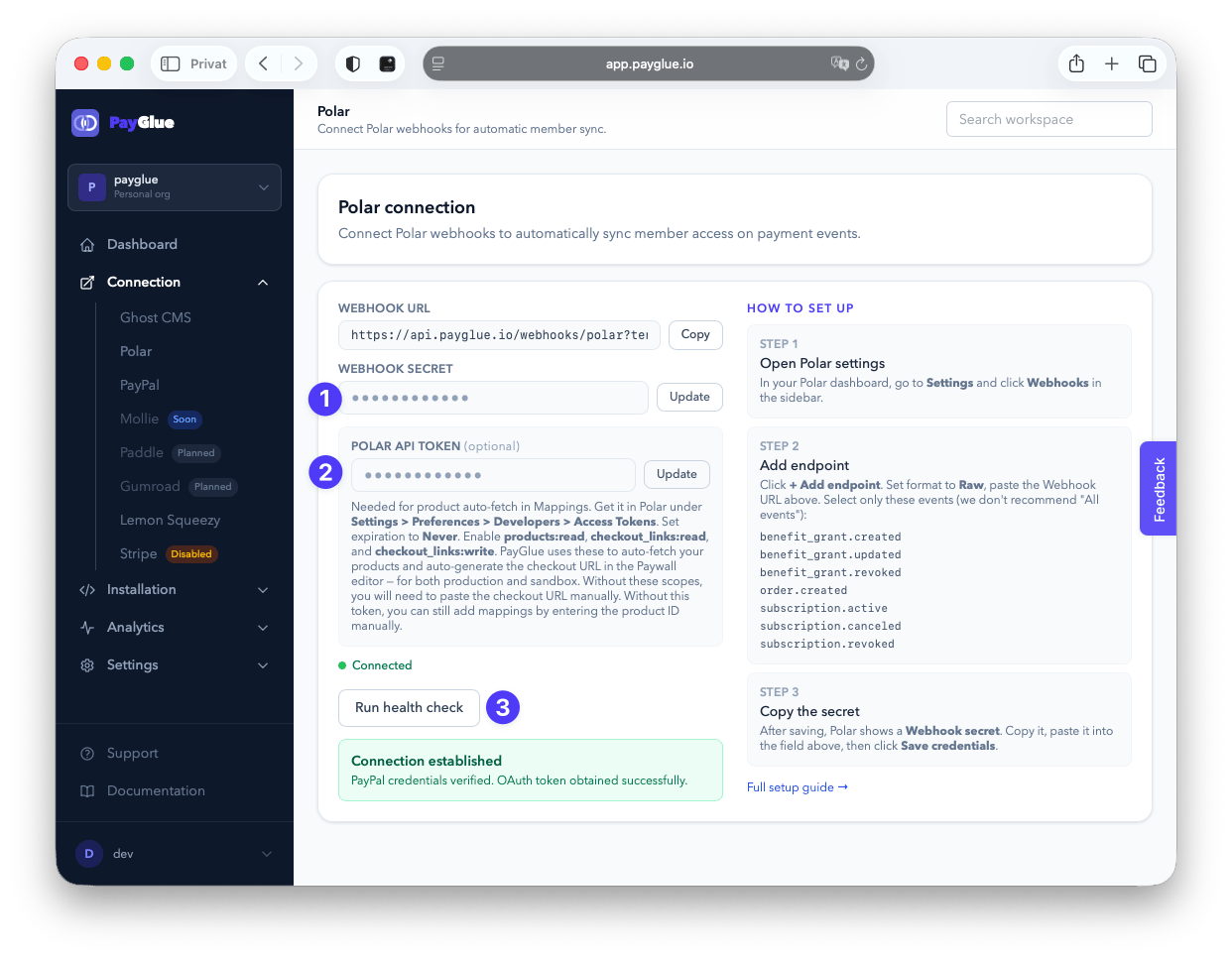This screenshot has height=959, width=1232.
Task: Expand the Settings section chevron
Action: (263, 665)
